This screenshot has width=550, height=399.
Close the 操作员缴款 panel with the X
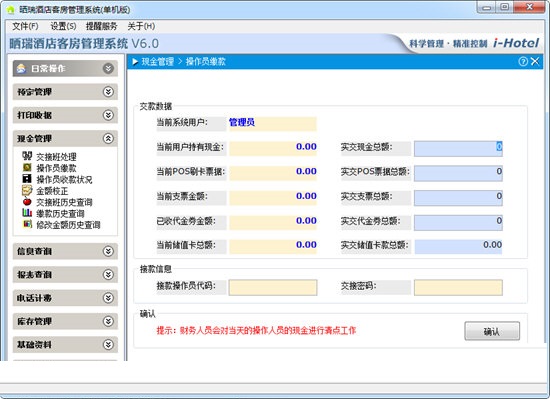535,62
